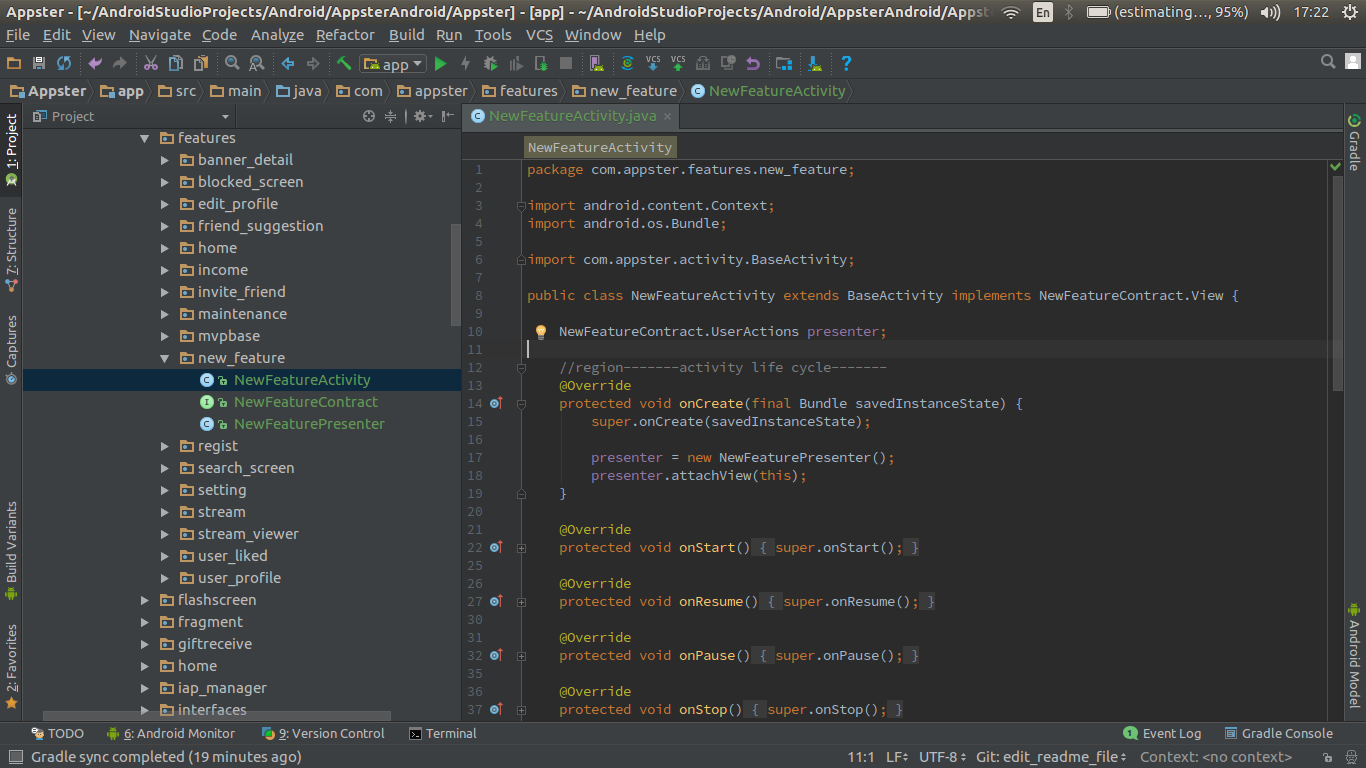Image resolution: width=1366 pixels, height=768 pixels.
Task: Click Scroll from Source crosshair in Project panel
Action: [369, 116]
